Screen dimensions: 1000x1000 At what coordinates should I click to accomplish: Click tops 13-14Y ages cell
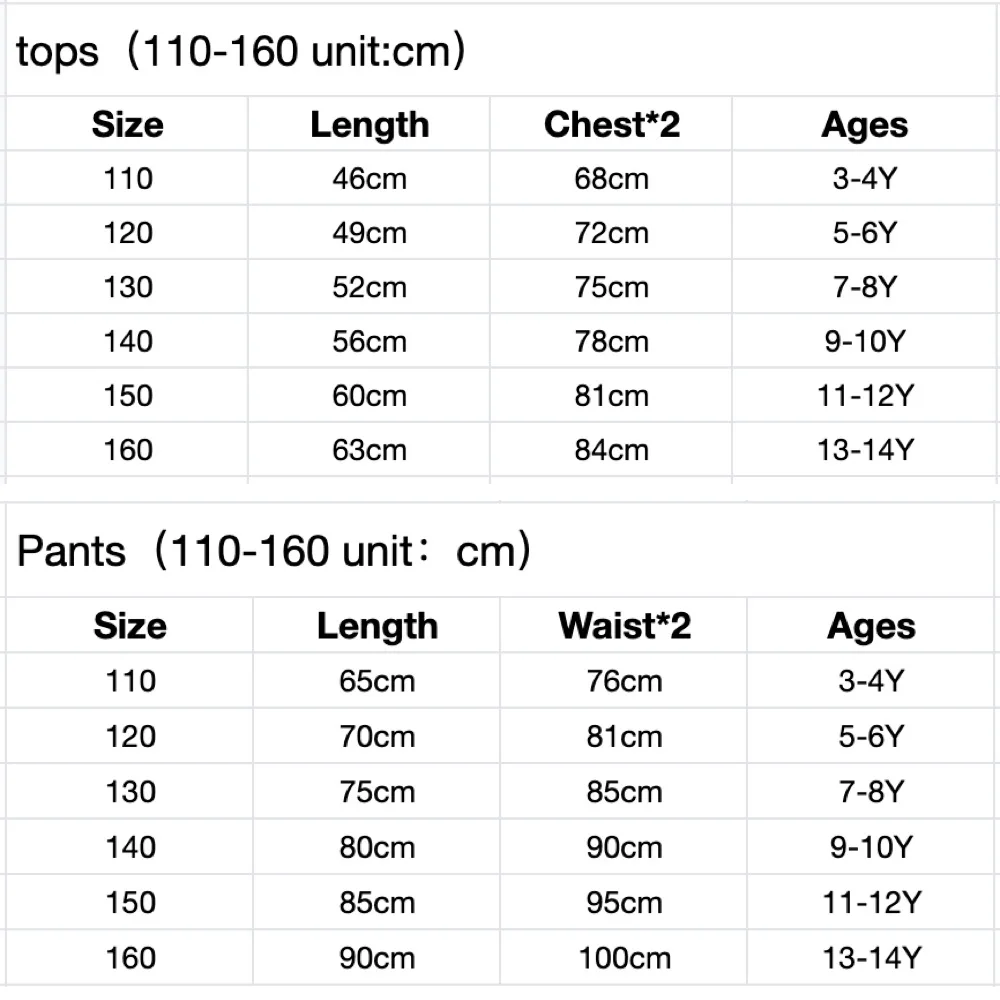click(x=864, y=449)
